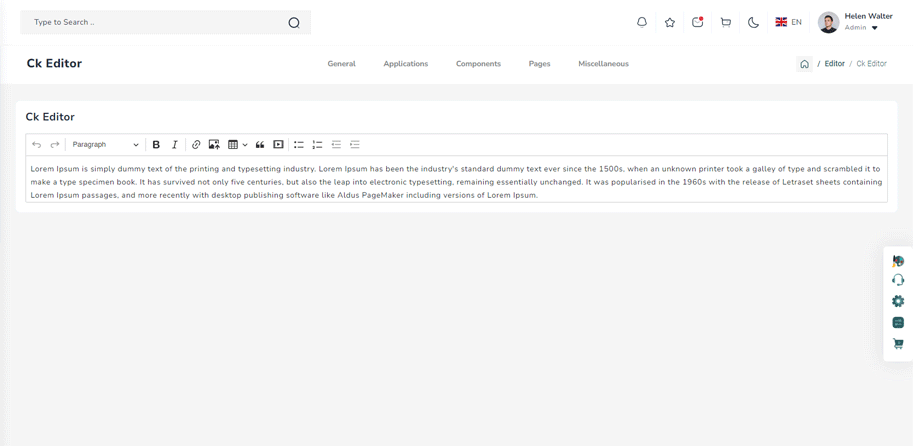This screenshot has width=913, height=446.
Task: Click the Ck Editor breadcrumb text
Action: coord(872,64)
